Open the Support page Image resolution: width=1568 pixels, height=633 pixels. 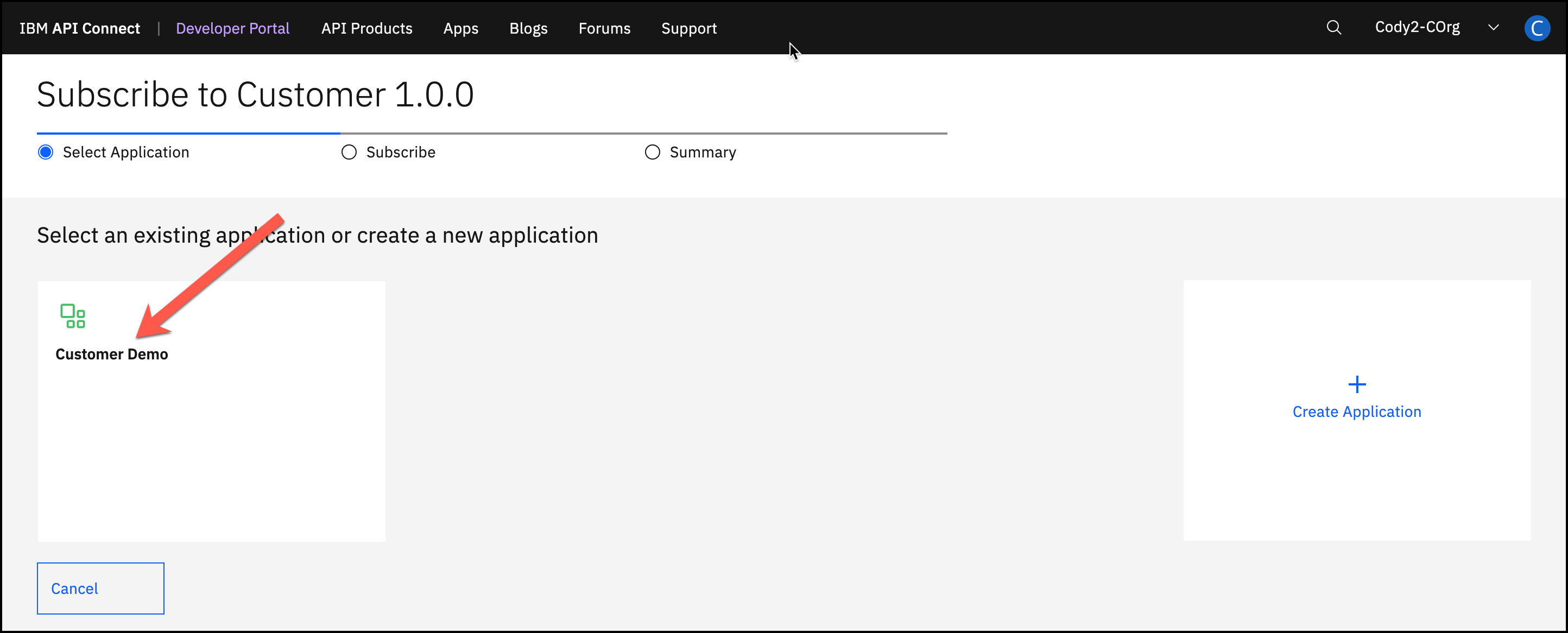click(x=688, y=29)
